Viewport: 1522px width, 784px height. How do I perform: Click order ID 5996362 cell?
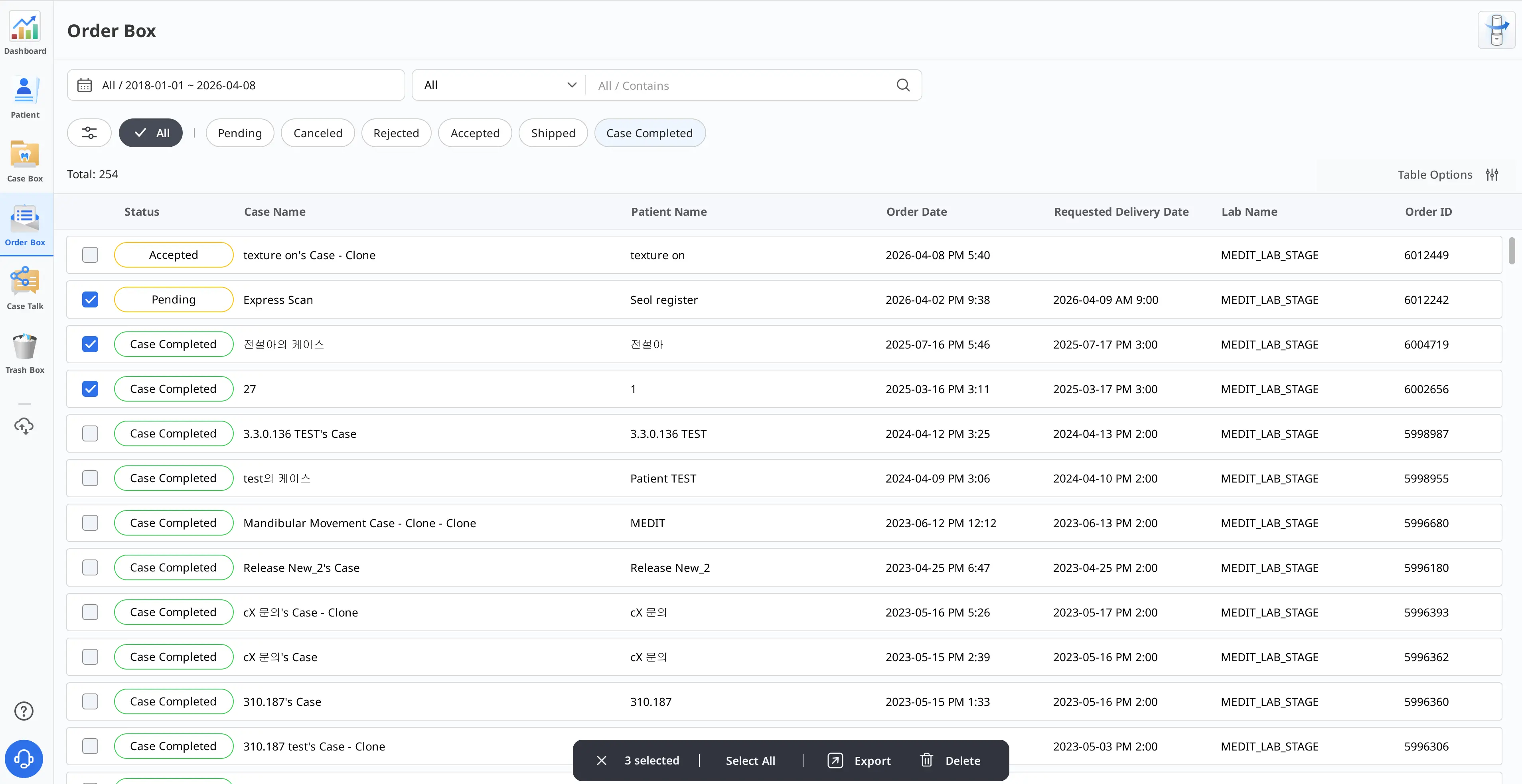[x=1426, y=657]
